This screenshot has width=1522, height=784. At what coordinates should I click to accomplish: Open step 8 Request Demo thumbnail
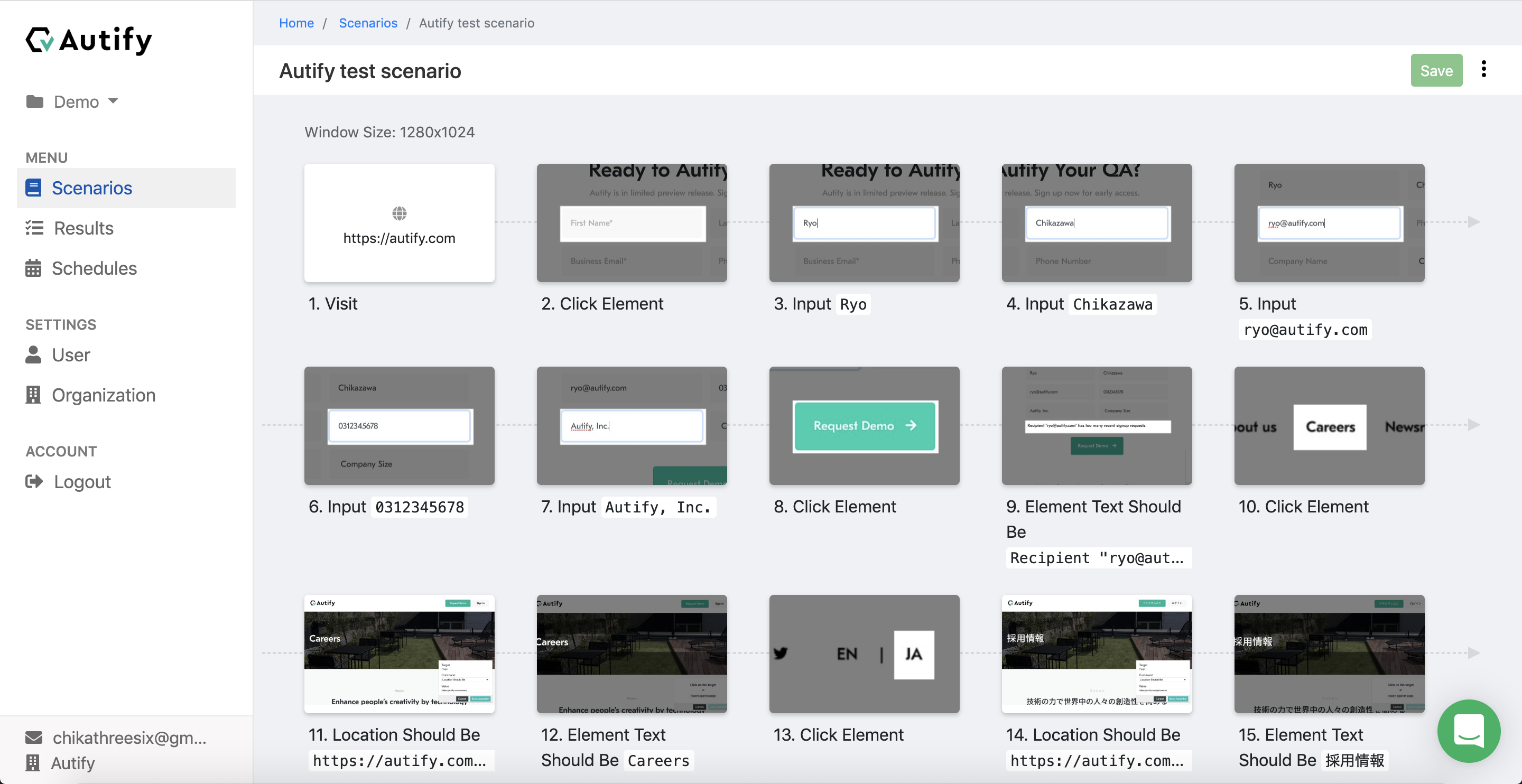[864, 425]
